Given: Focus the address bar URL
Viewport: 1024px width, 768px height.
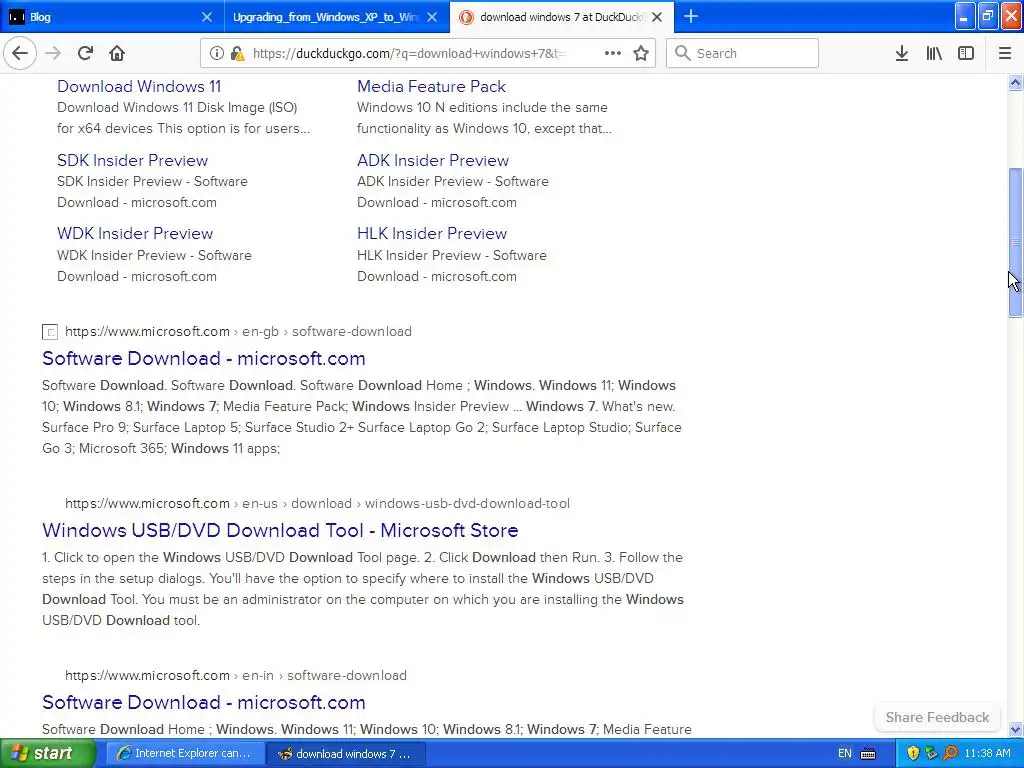Looking at the screenshot, I should pyautogui.click(x=409, y=54).
